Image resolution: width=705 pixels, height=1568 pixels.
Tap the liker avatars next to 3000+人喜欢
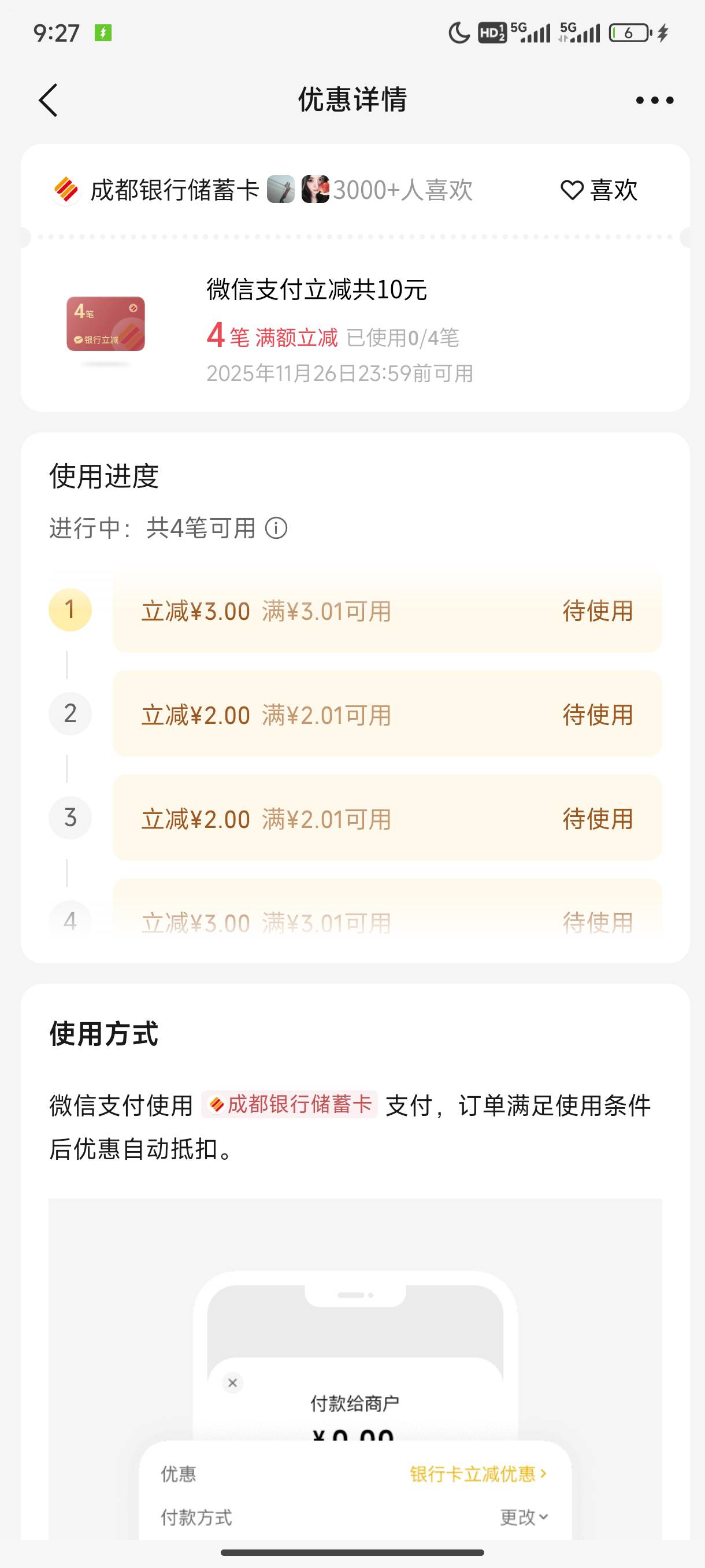coord(298,189)
